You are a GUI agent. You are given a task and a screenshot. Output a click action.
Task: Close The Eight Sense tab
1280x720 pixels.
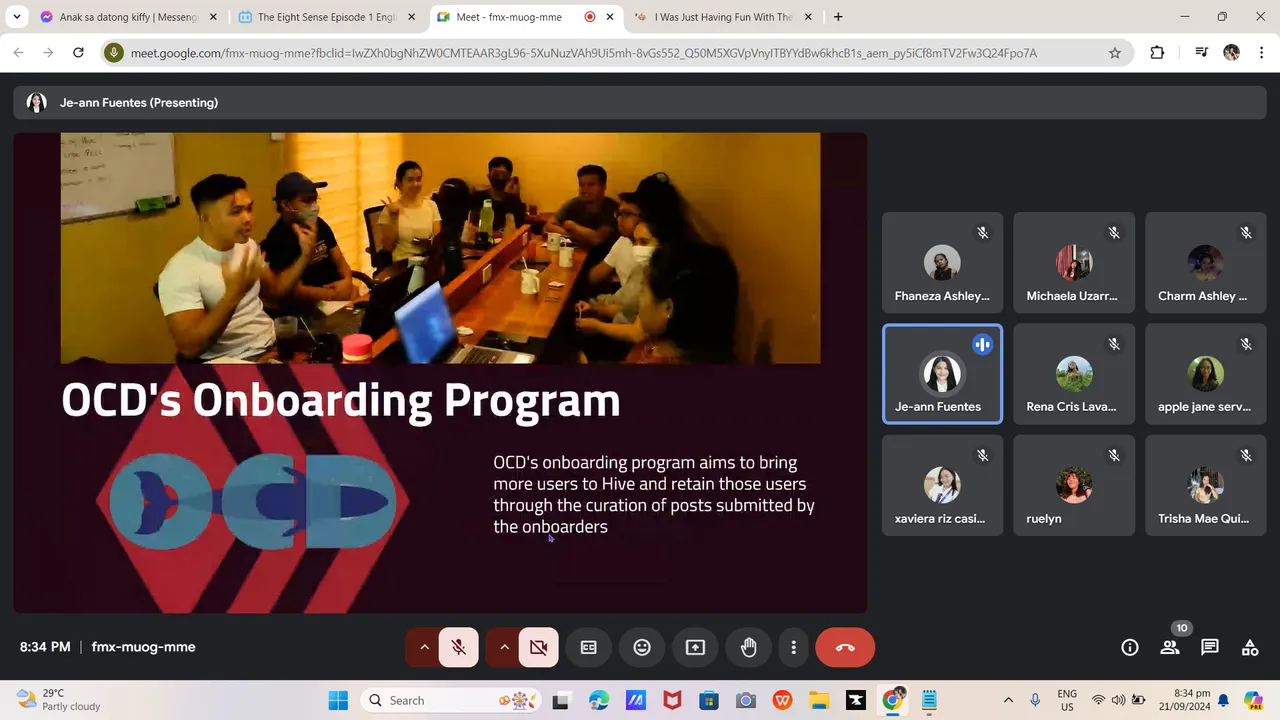pos(411,17)
